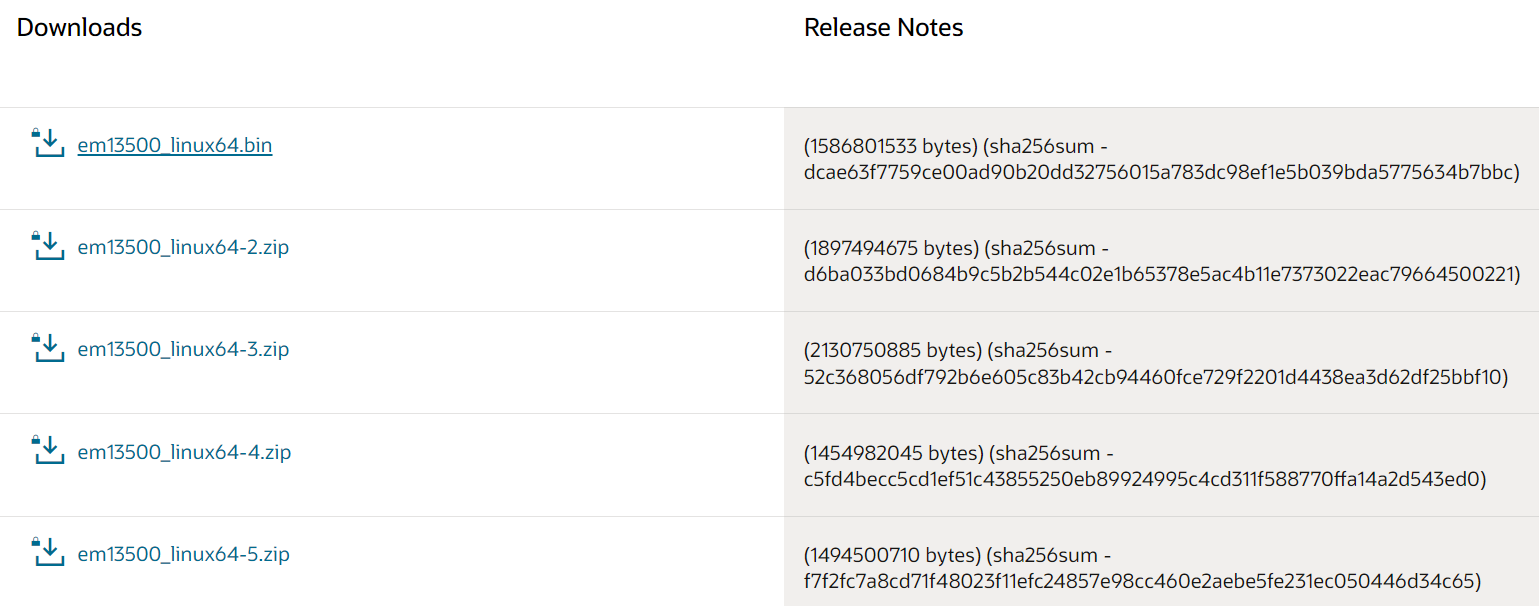Image resolution: width=1539 pixels, height=606 pixels.
Task: Click the download icon beside em13500_linux64-4.zip
Action: 48,451
